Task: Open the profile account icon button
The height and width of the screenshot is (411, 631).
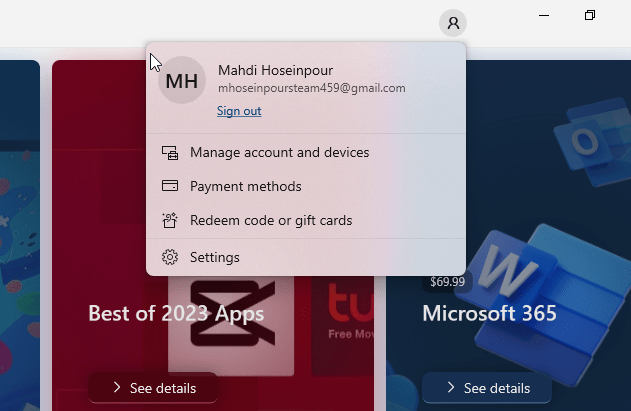Action: point(453,23)
